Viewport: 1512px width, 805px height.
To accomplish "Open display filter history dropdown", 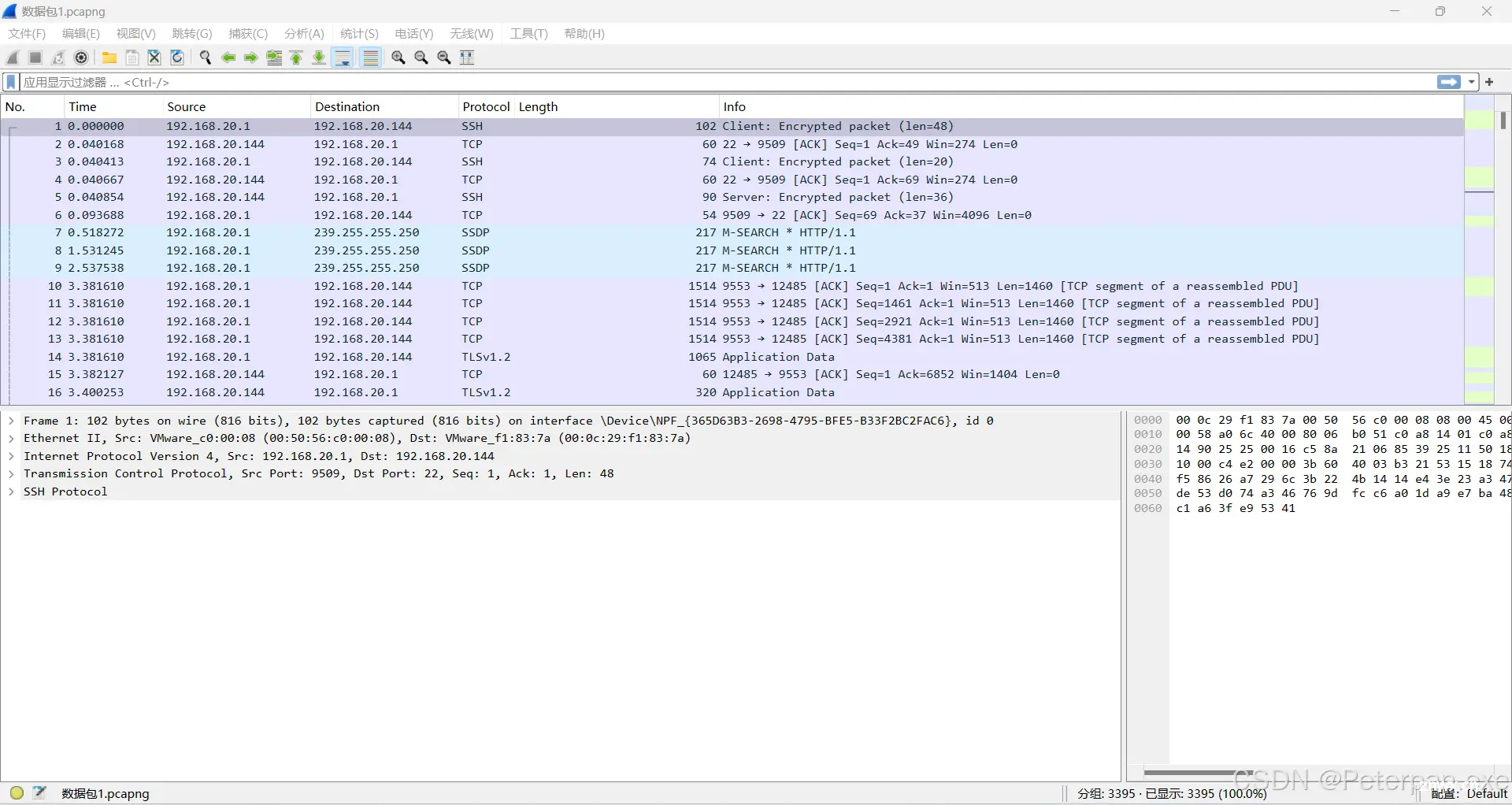I will click(x=1471, y=82).
